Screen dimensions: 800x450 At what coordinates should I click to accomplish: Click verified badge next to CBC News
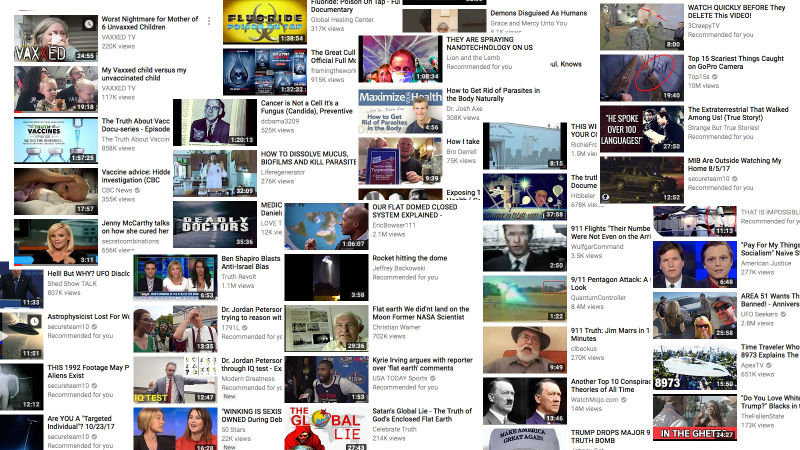pos(137,190)
